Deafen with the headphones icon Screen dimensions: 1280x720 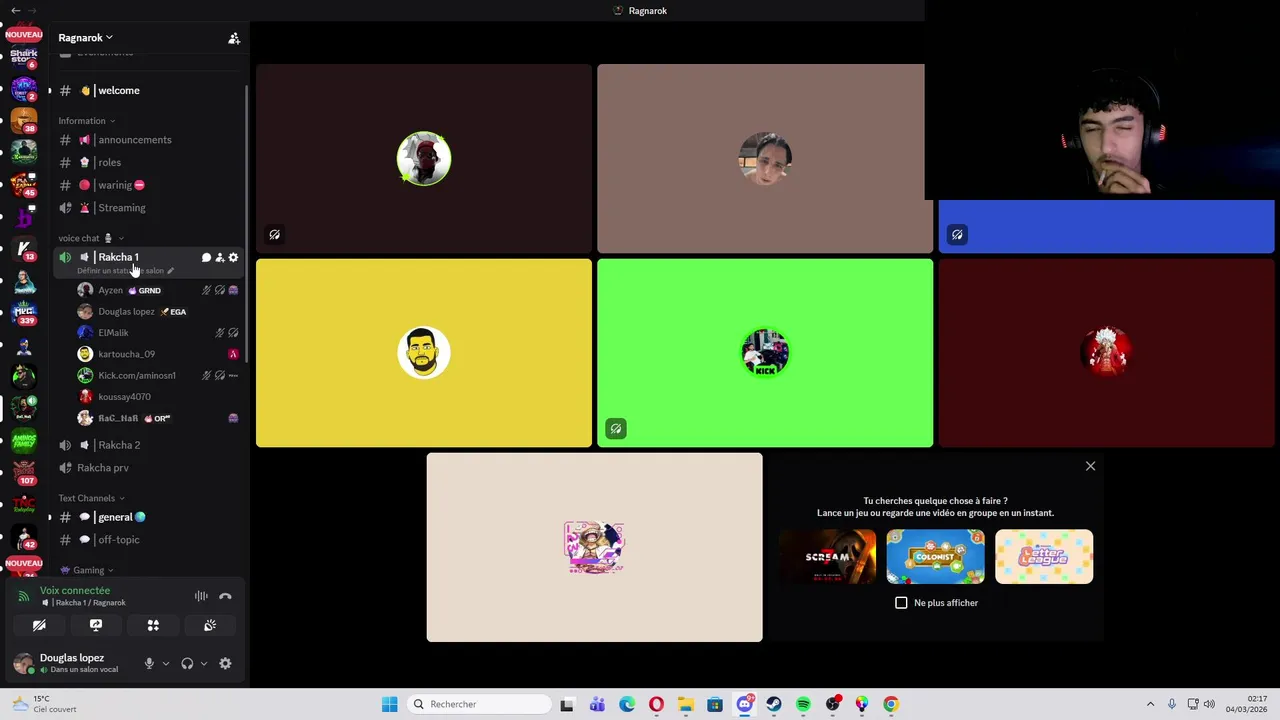[x=187, y=663]
